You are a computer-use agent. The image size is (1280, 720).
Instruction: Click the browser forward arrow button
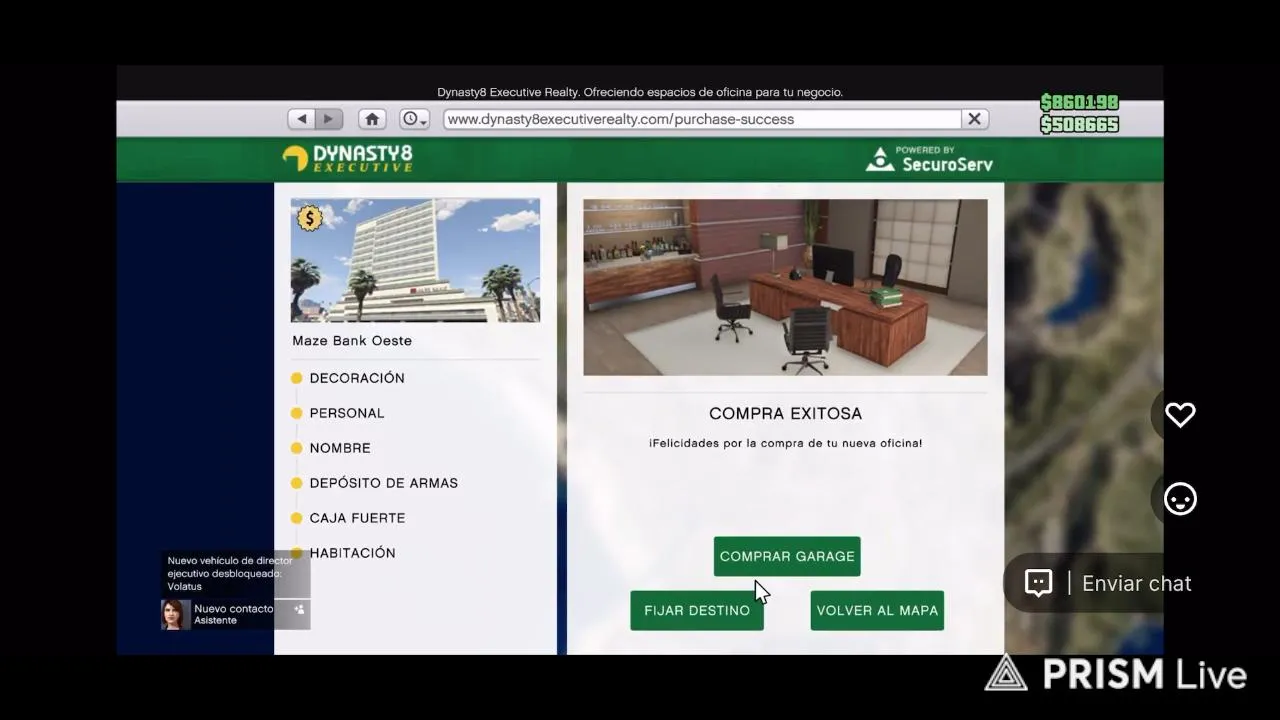(329, 119)
